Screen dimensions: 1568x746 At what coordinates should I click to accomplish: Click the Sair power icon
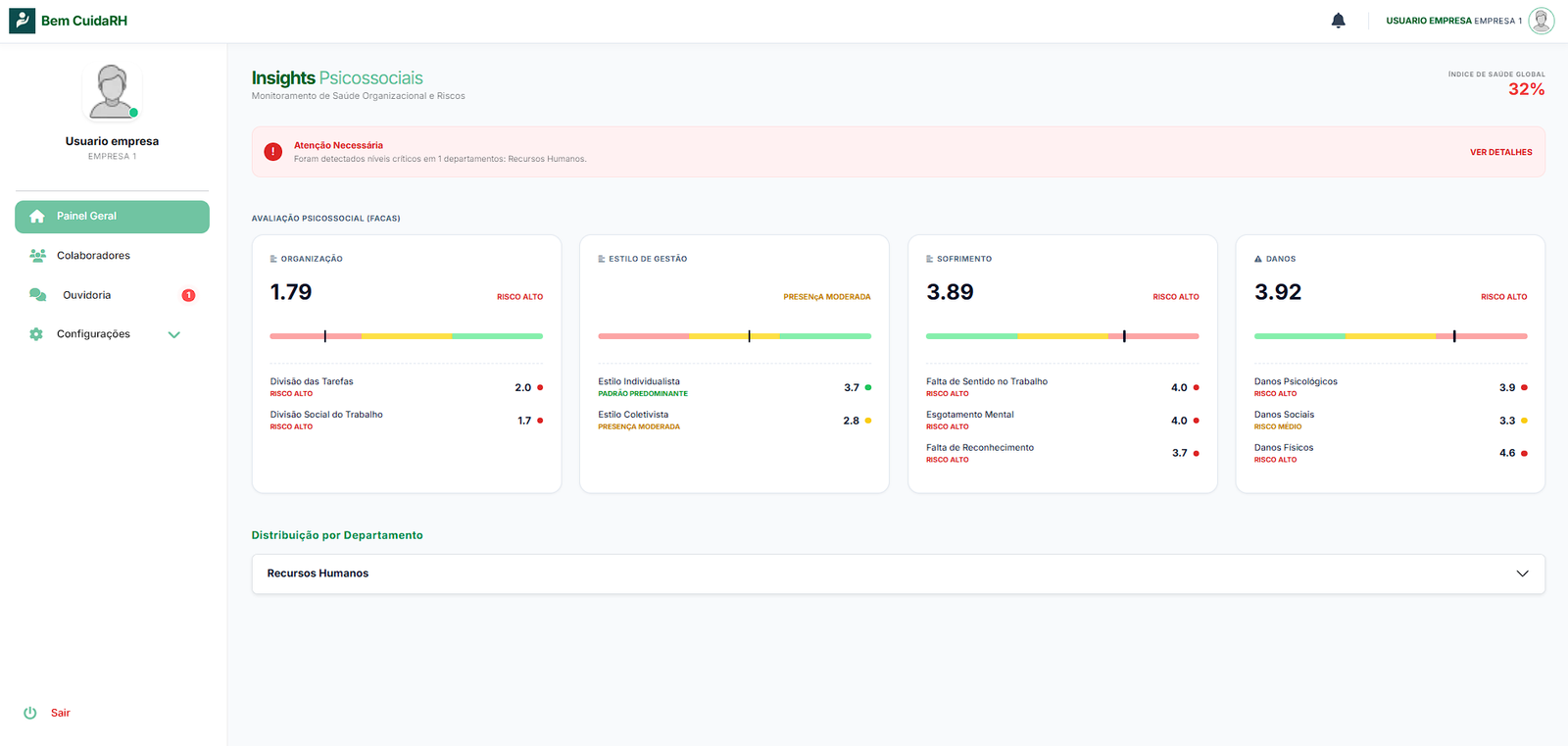pyautogui.click(x=30, y=713)
